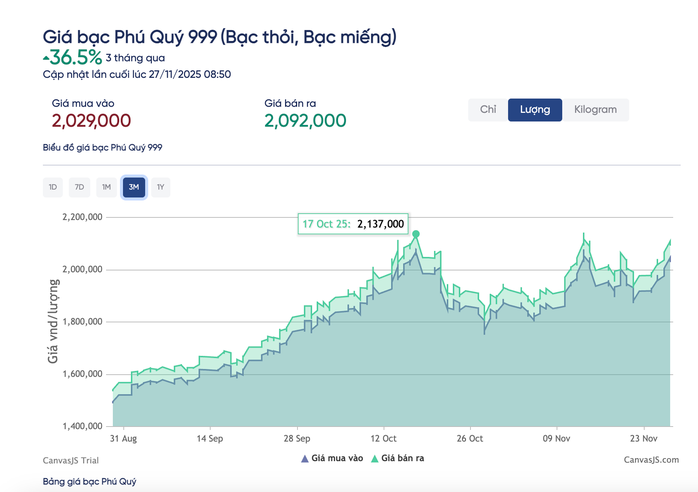Screen dimensions: 698x492
Task: Choose the 3M time range button
Action: click(133, 186)
